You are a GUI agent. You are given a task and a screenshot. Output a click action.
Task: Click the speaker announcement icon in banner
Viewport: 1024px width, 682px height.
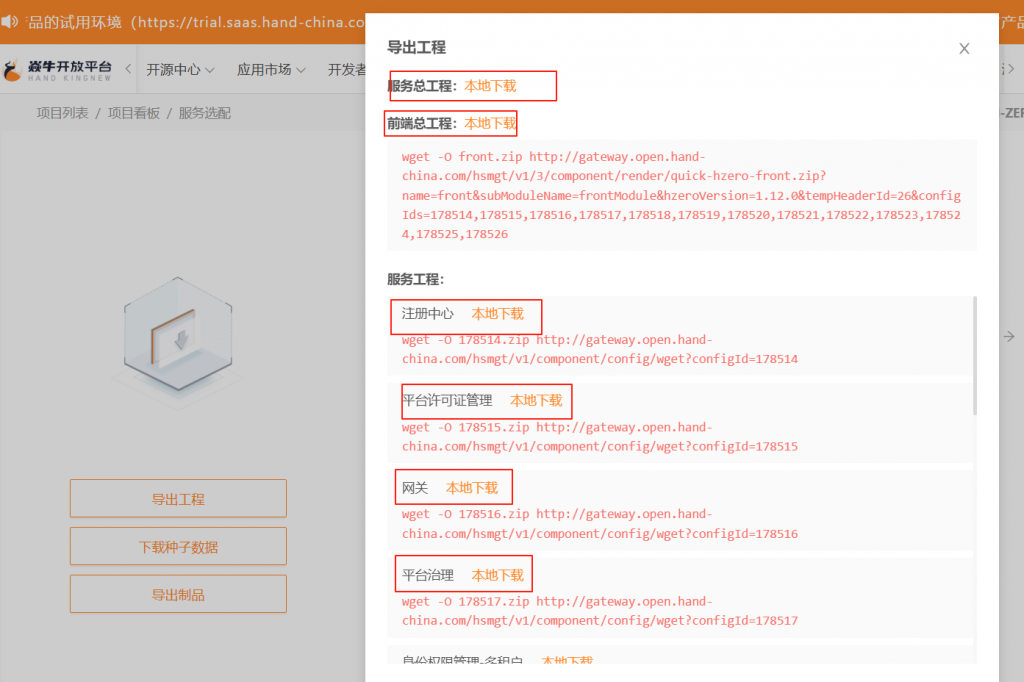[x=10, y=21]
